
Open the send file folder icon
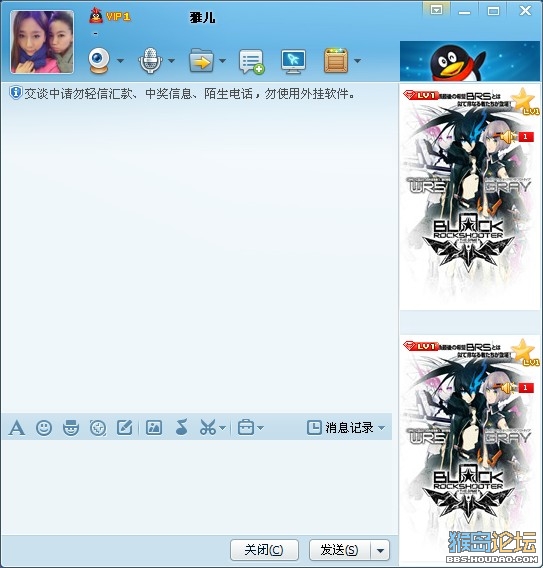[x=201, y=61]
